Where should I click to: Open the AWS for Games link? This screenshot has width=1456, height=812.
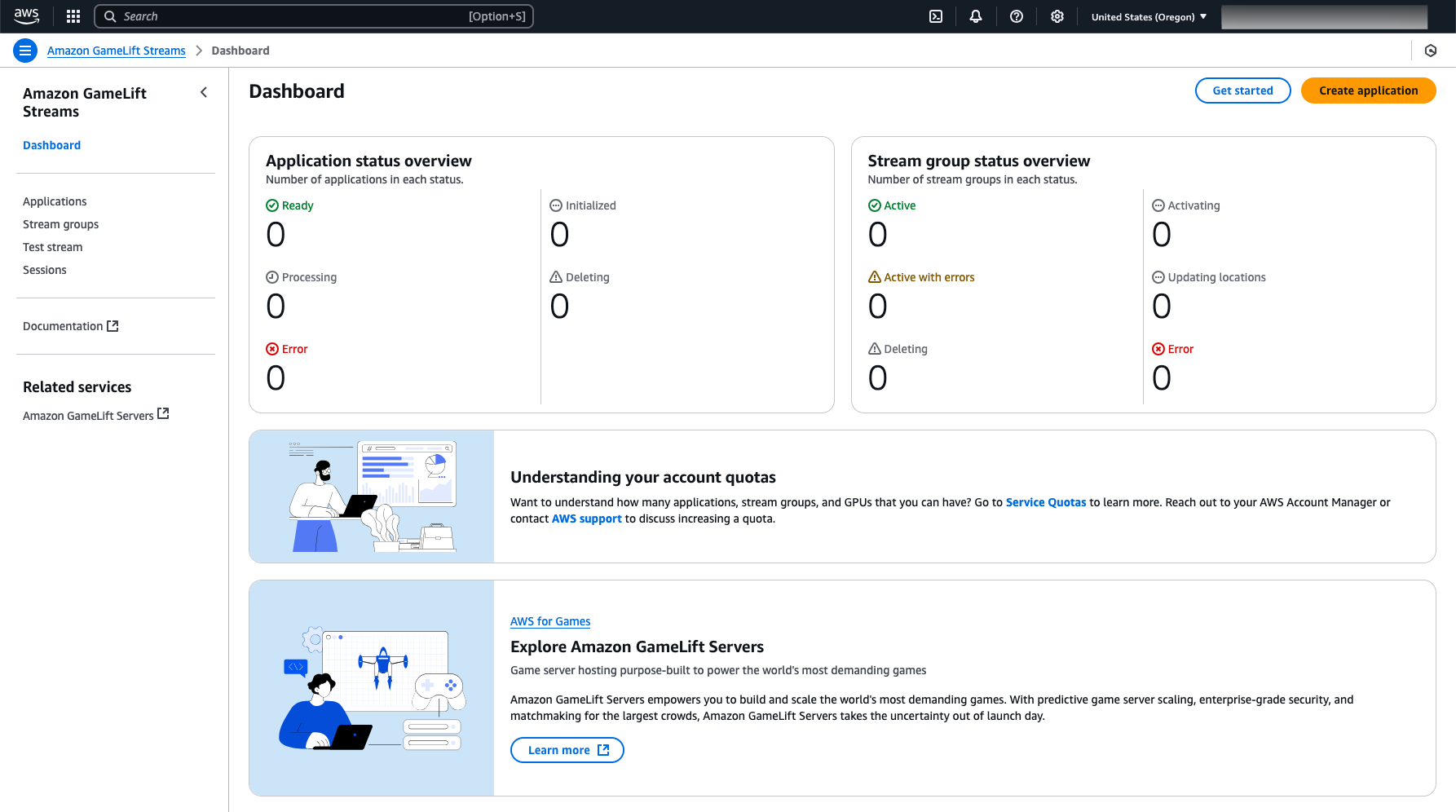[550, 621]
